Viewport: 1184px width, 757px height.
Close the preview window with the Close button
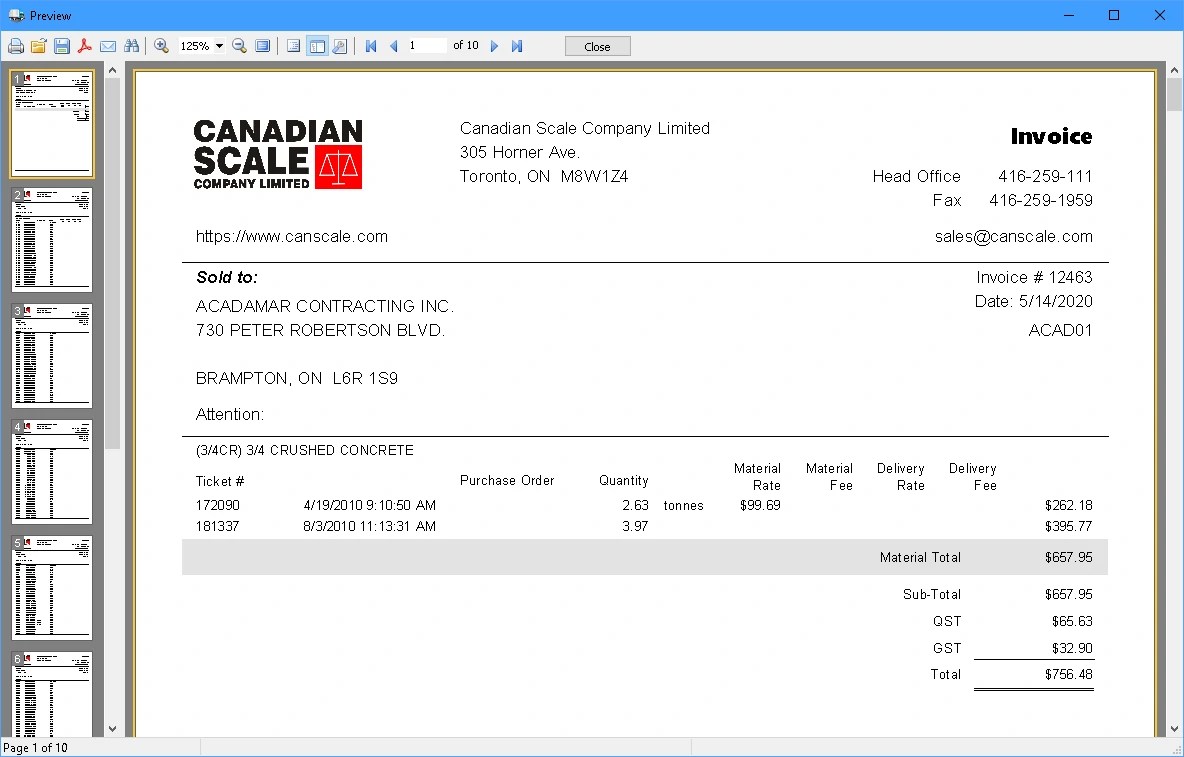[x=597, y=45]
